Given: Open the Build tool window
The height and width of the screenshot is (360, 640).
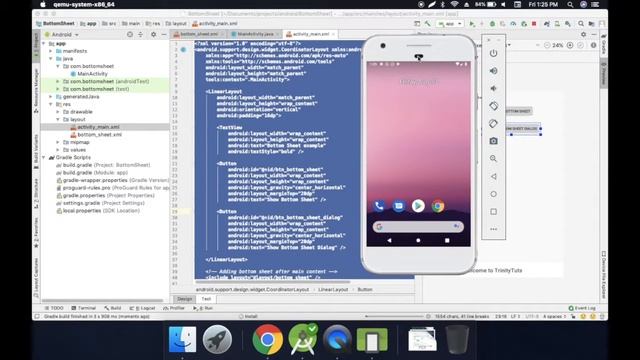Looking at the screenshot, I should coord(113,308).
